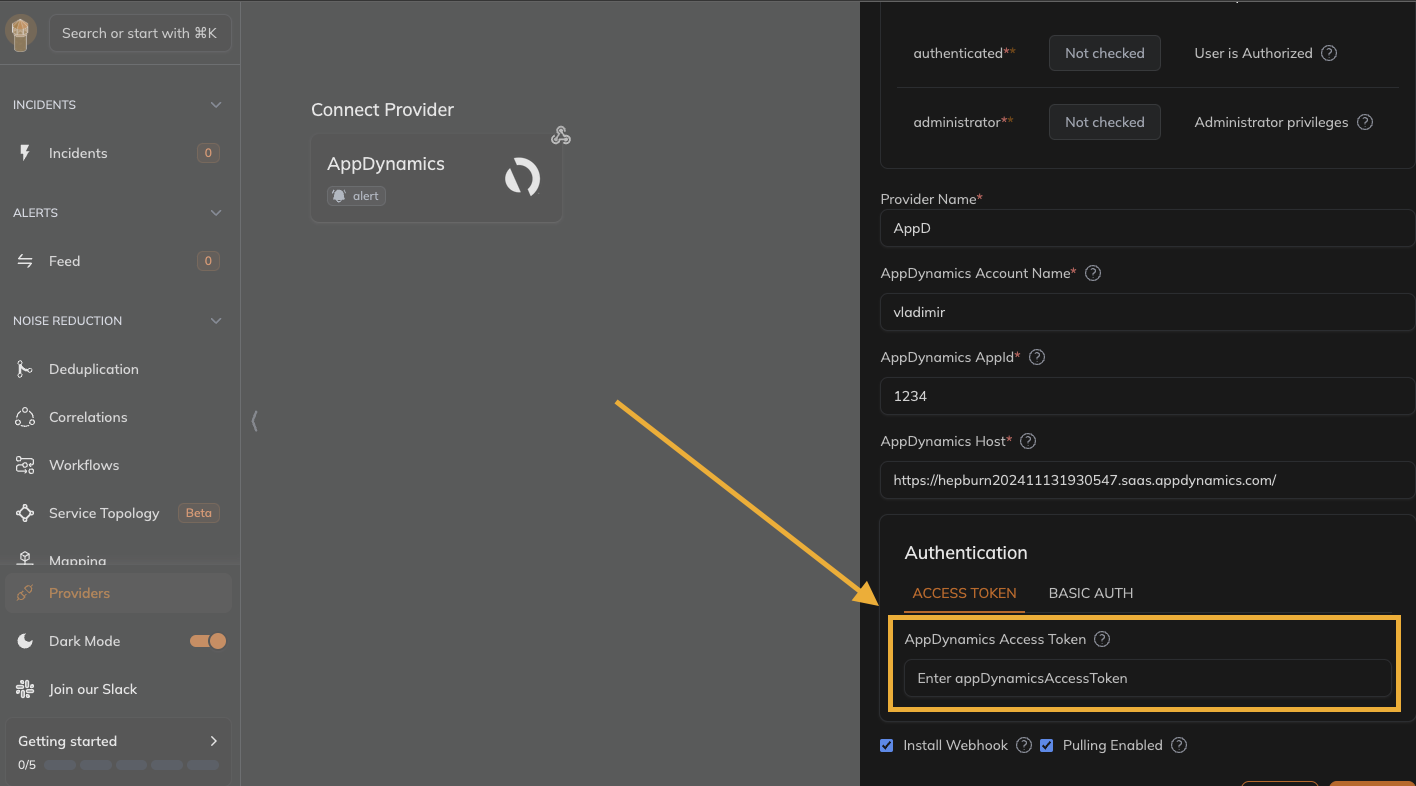Click the Beta badge on Service Topology
The height and width of the screenshot is (786, 1416).
(198, 513)
